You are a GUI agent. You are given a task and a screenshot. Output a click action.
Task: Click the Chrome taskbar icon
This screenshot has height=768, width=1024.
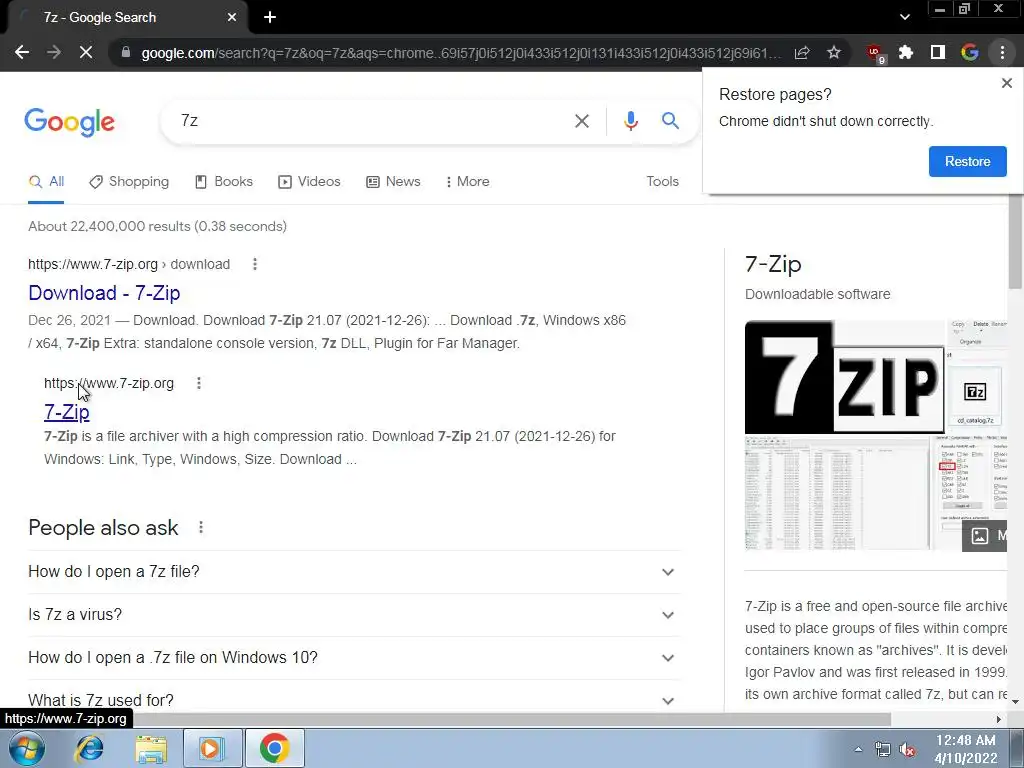274,748
